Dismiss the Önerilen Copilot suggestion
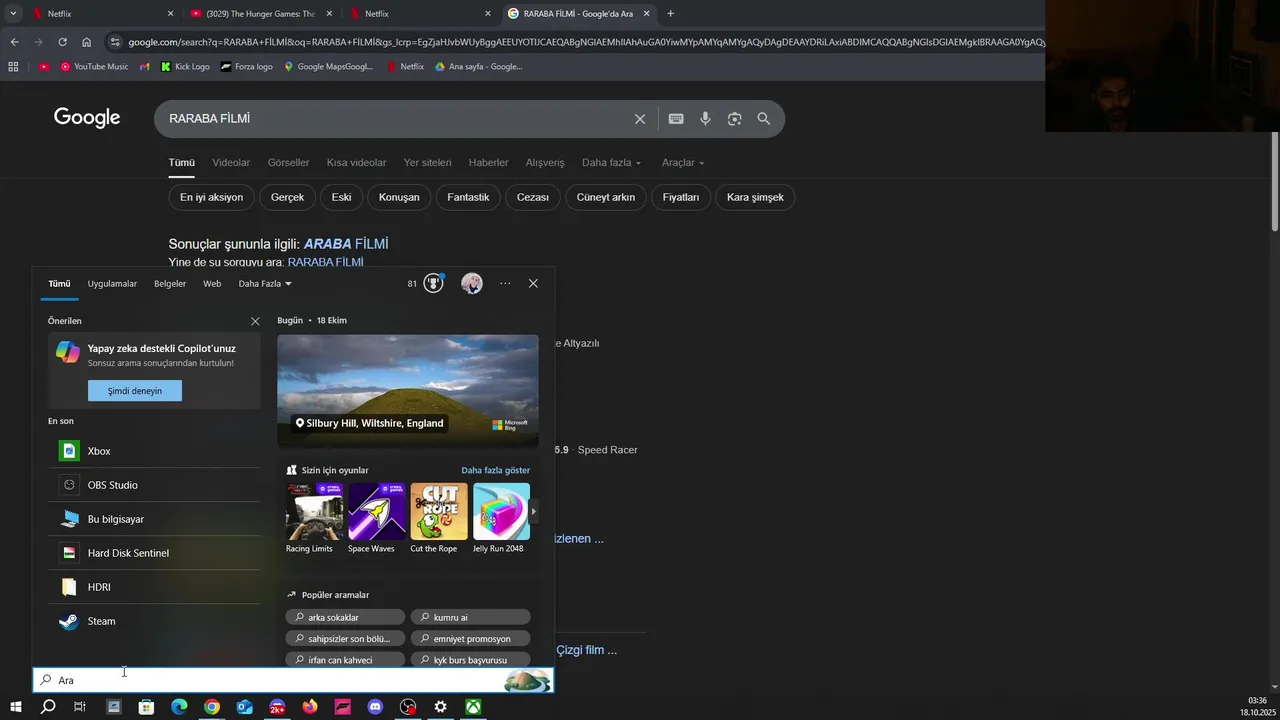The image size is (1280, 720). pos(255,322)
